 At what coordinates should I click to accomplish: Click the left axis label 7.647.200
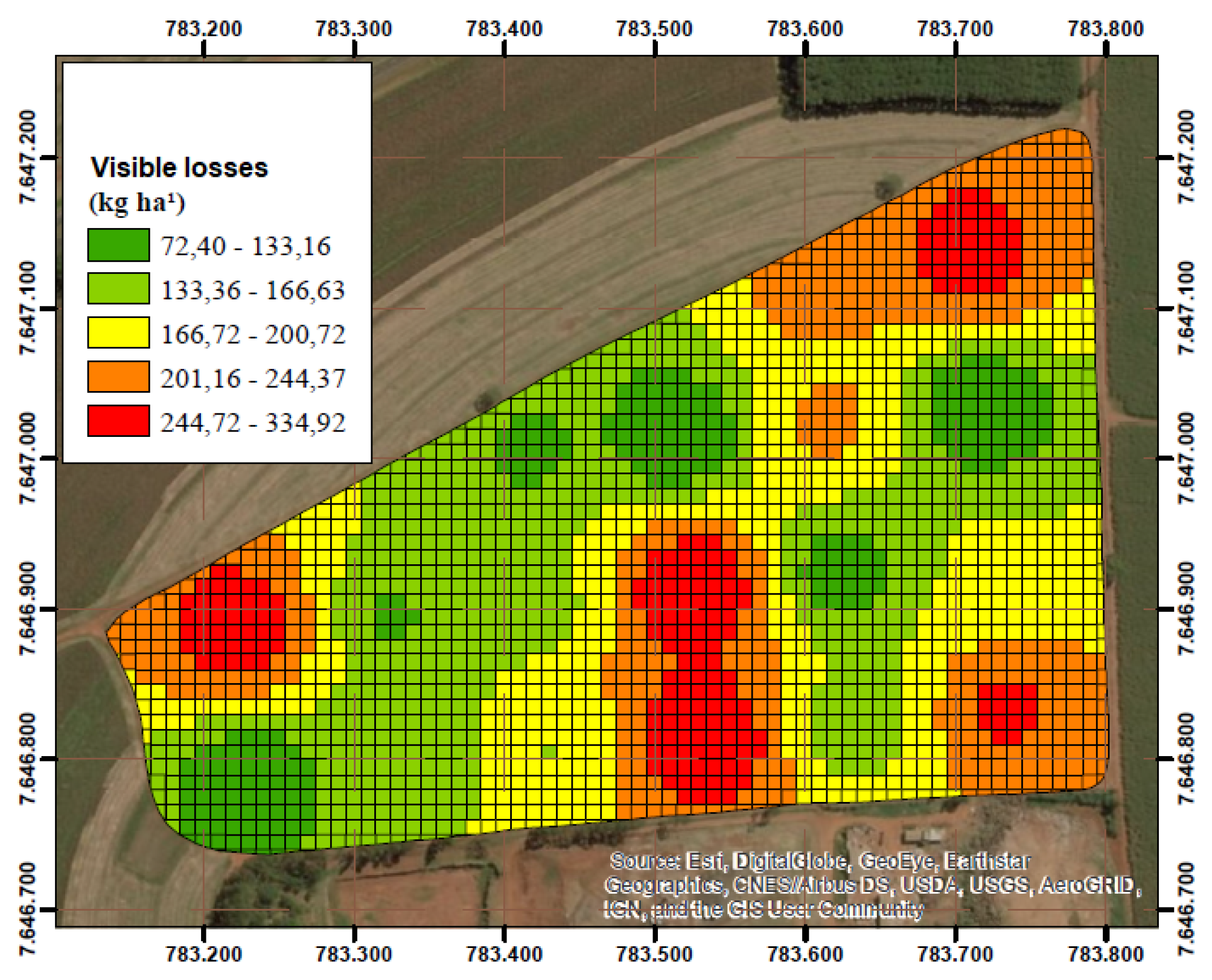[28, 157]
